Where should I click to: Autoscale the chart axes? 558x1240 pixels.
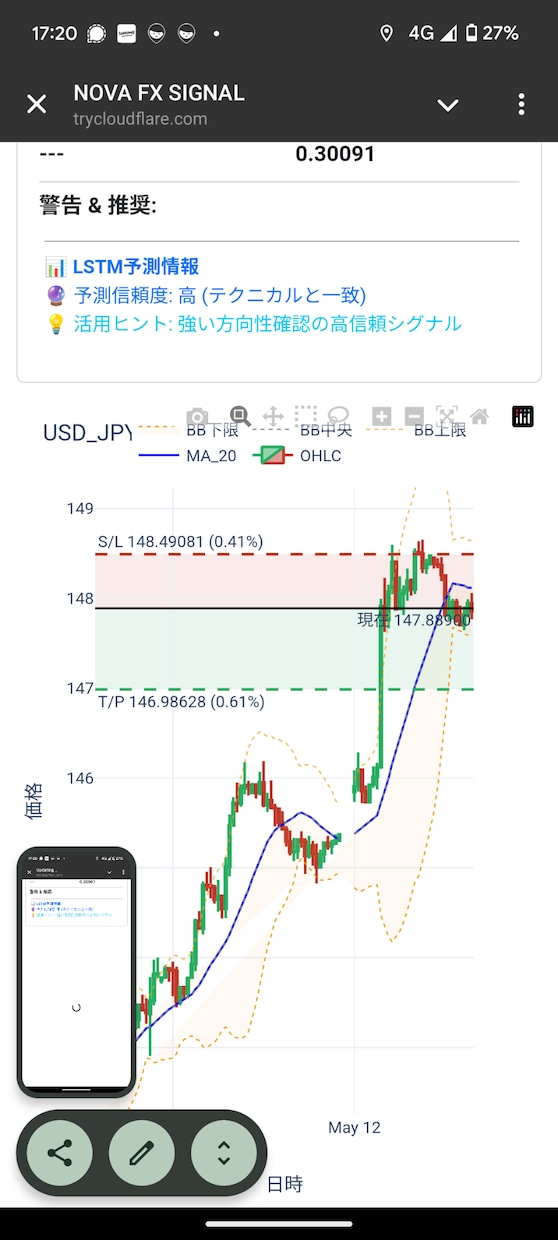coord(447,416)
